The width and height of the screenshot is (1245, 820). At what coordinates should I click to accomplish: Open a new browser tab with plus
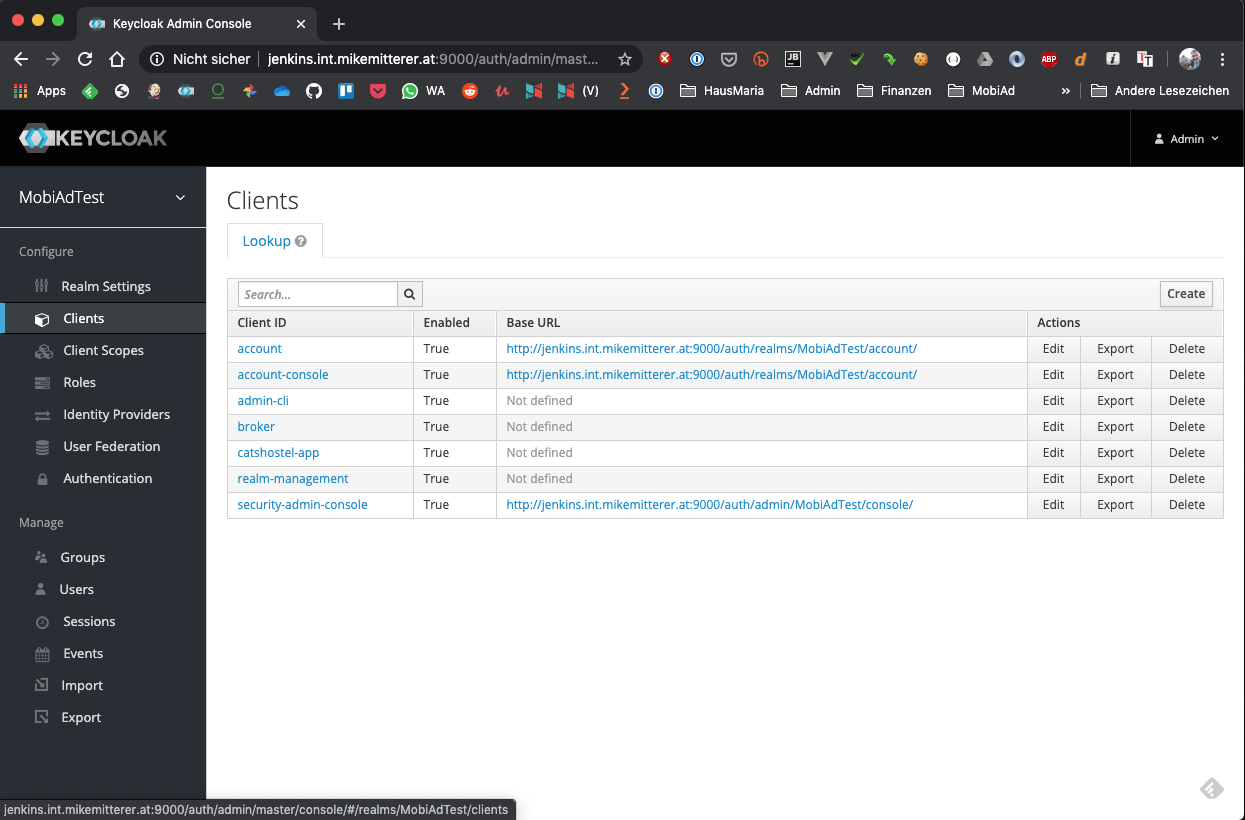point(338,23)
